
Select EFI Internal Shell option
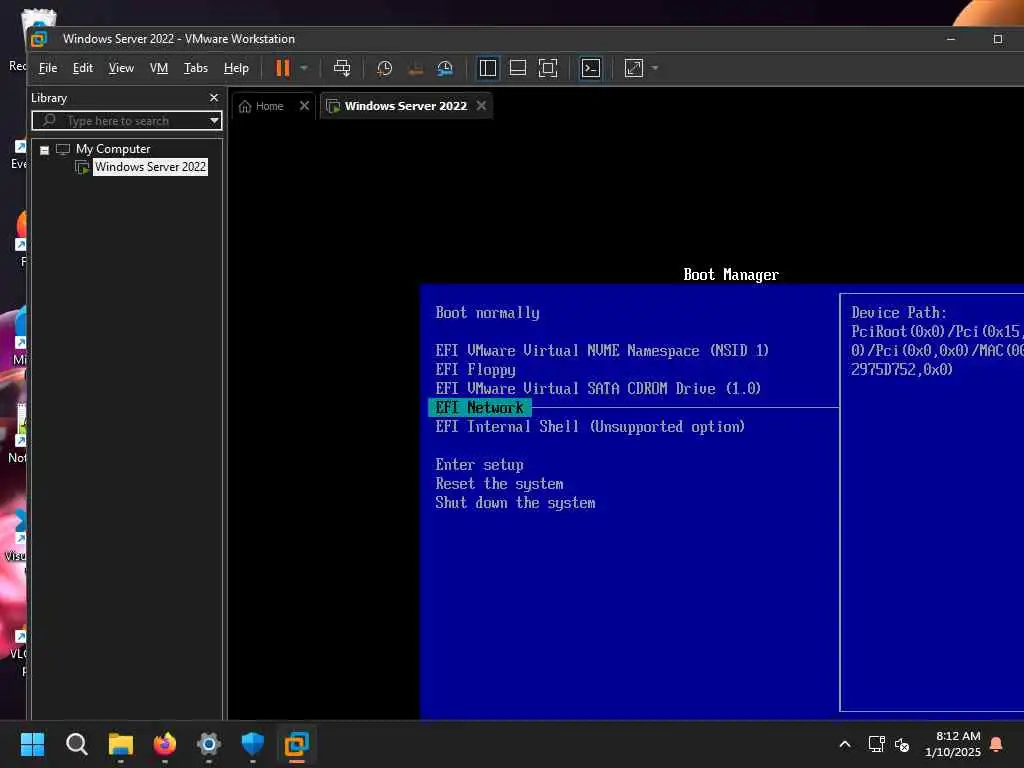[x=590, y=426]
